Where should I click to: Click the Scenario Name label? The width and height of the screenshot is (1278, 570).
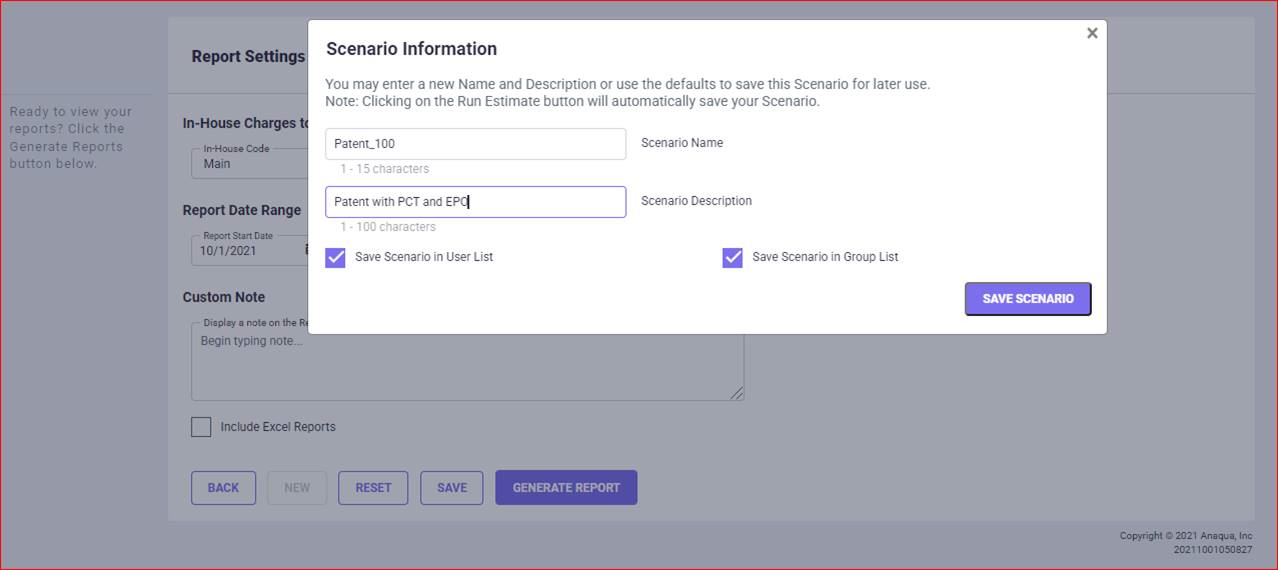point(682,143)
